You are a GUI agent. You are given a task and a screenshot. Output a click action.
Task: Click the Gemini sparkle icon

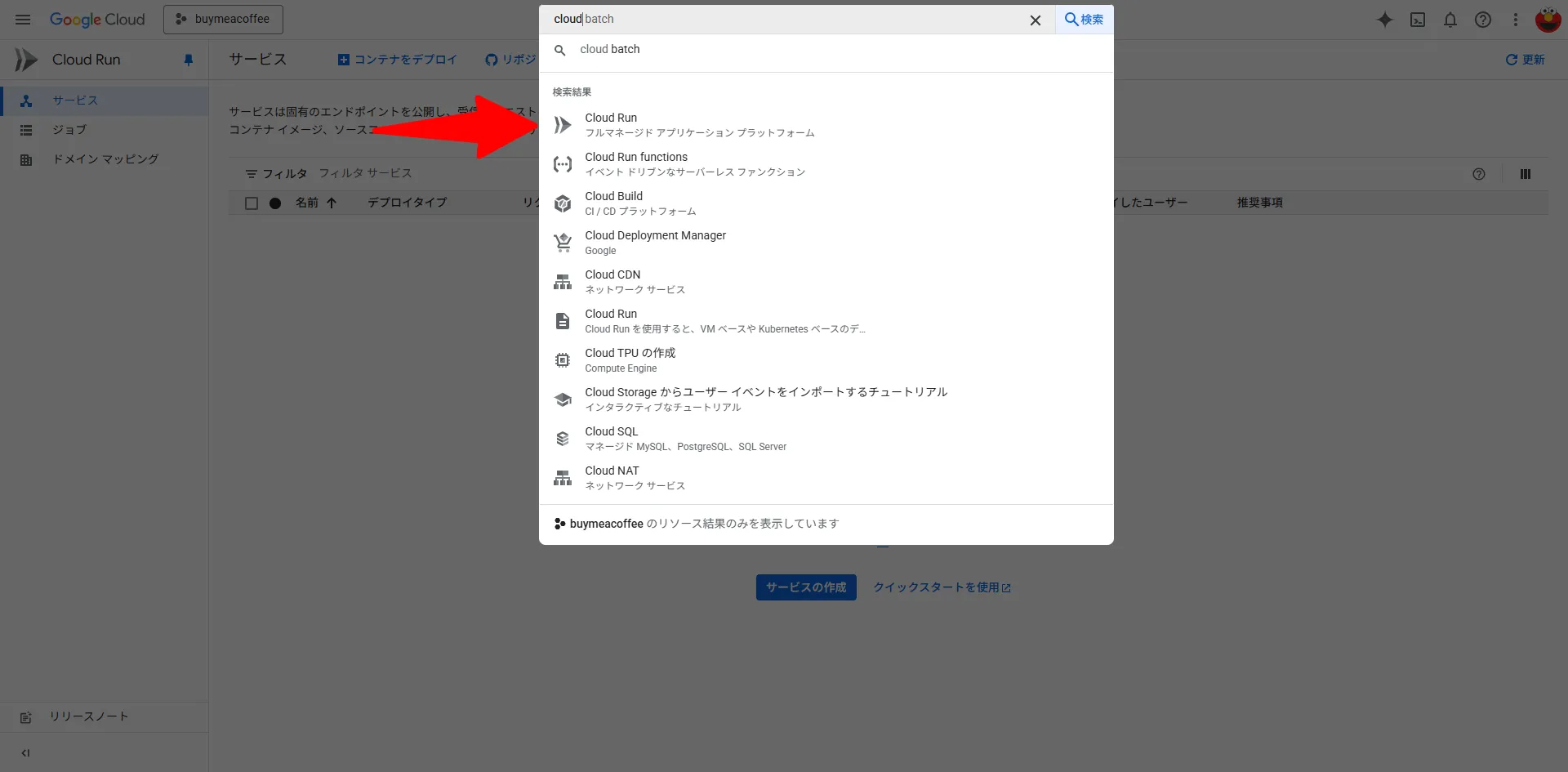1384,20
